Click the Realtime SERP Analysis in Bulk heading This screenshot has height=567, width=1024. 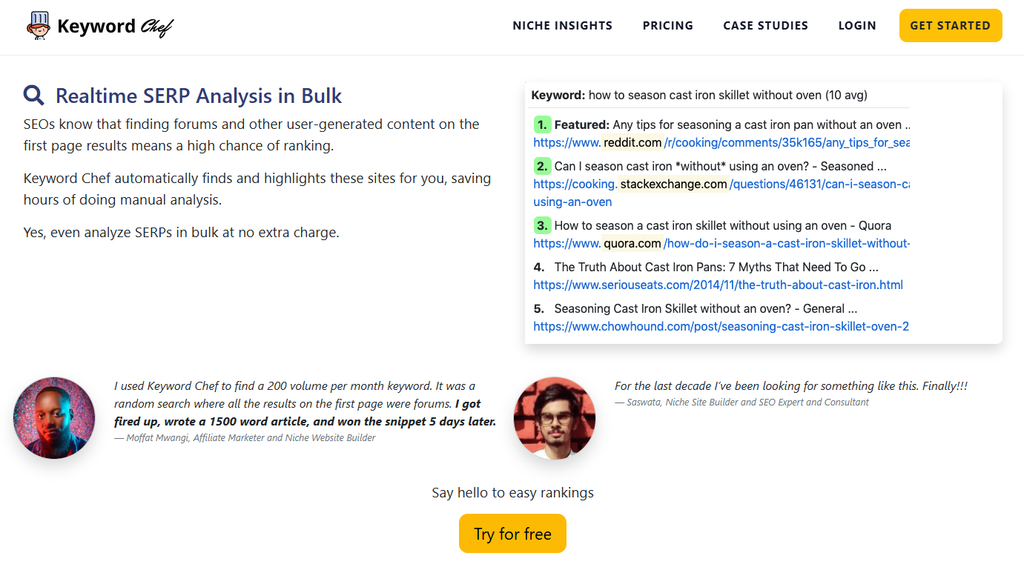click(x=199, y=96)
